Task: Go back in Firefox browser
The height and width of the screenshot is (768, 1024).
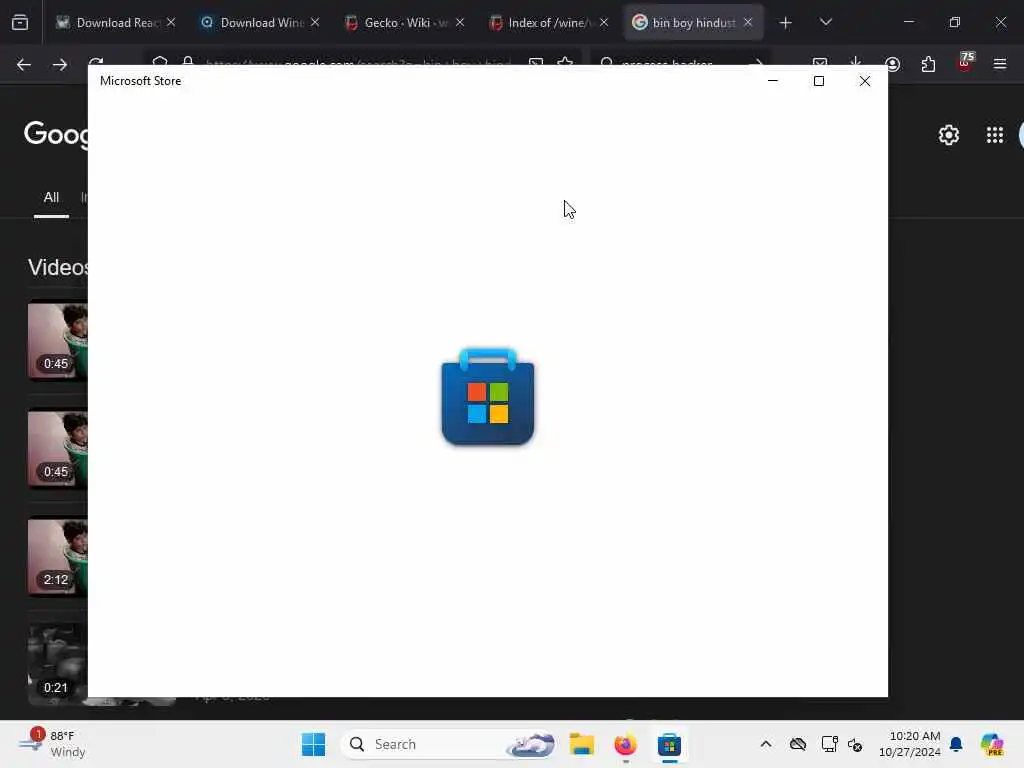Action: (x=24, y=65)
